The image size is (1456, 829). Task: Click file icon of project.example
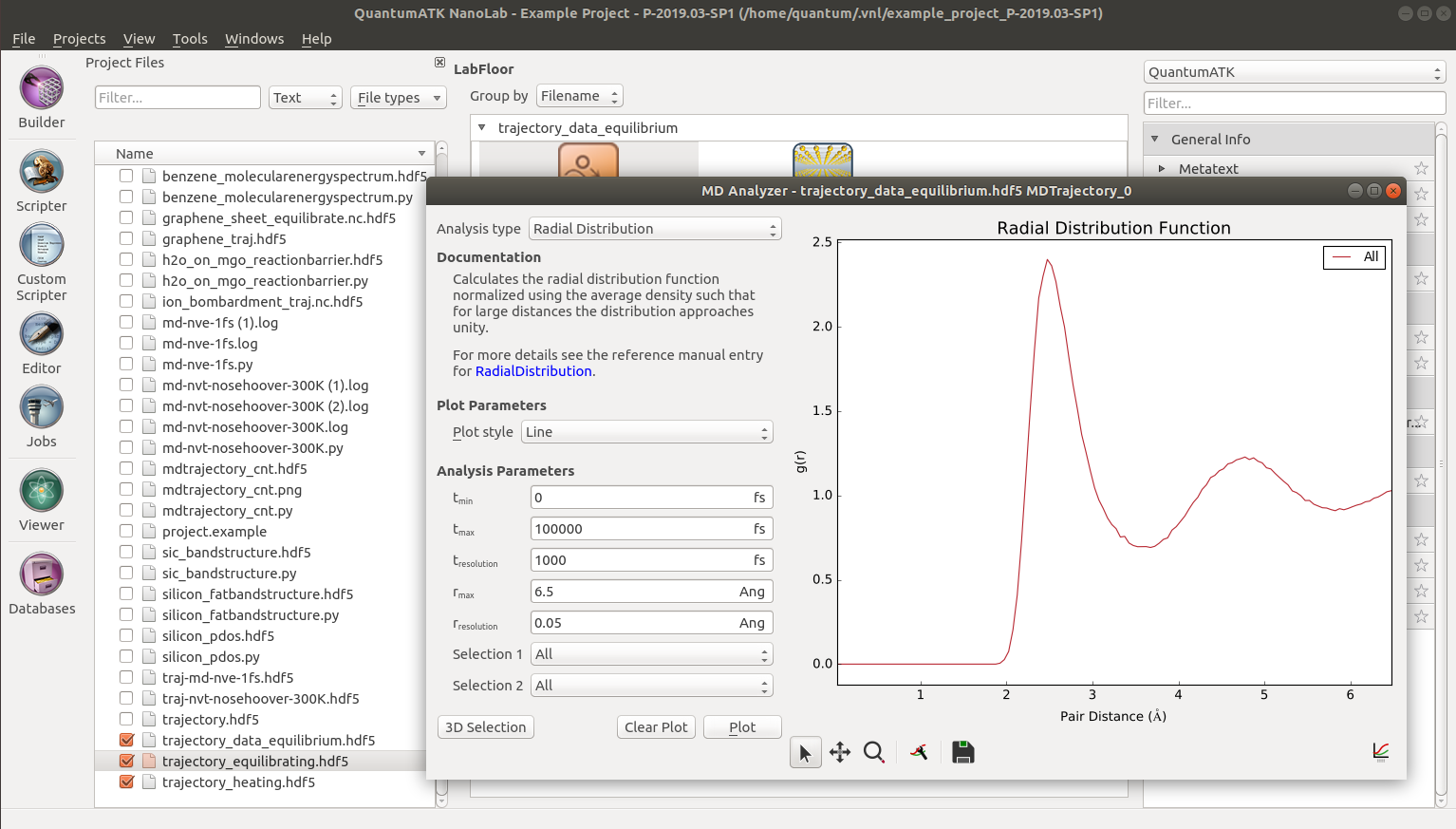coord(149,531)
